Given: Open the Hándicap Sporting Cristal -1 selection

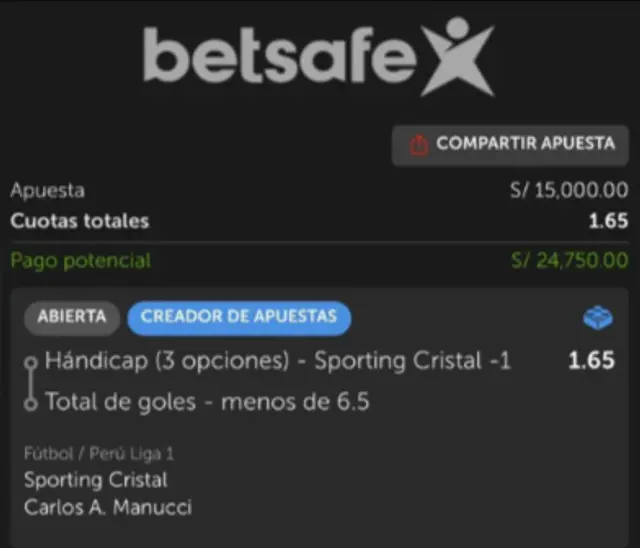Looking at the screenshot, I should click(x=278, y=362).
